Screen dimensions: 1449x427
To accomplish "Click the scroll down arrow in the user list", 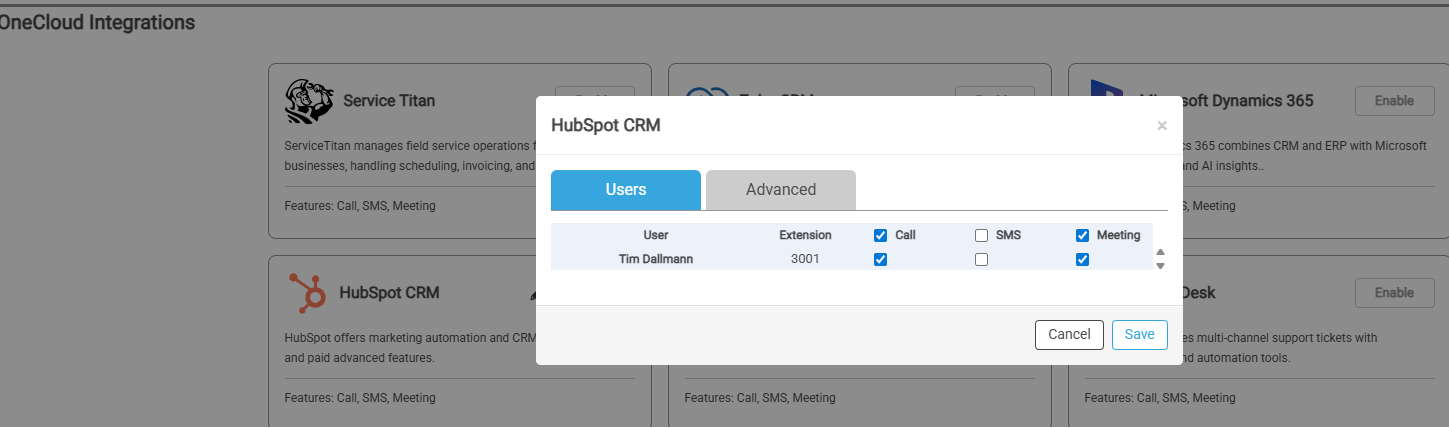I will (1160, 266).
